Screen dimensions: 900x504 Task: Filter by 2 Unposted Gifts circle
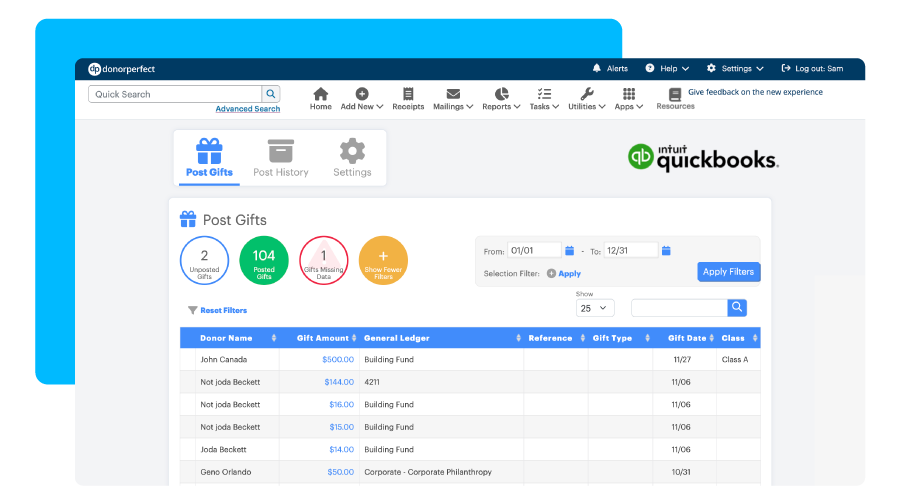pos(204,261)
